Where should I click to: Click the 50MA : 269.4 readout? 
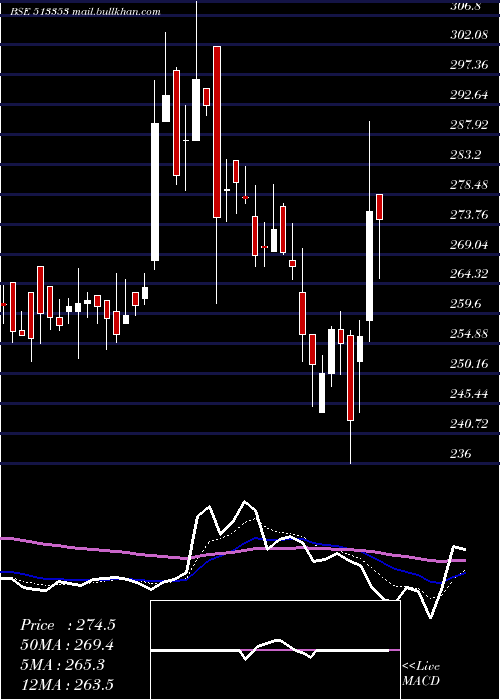click(x=67, y=645)
